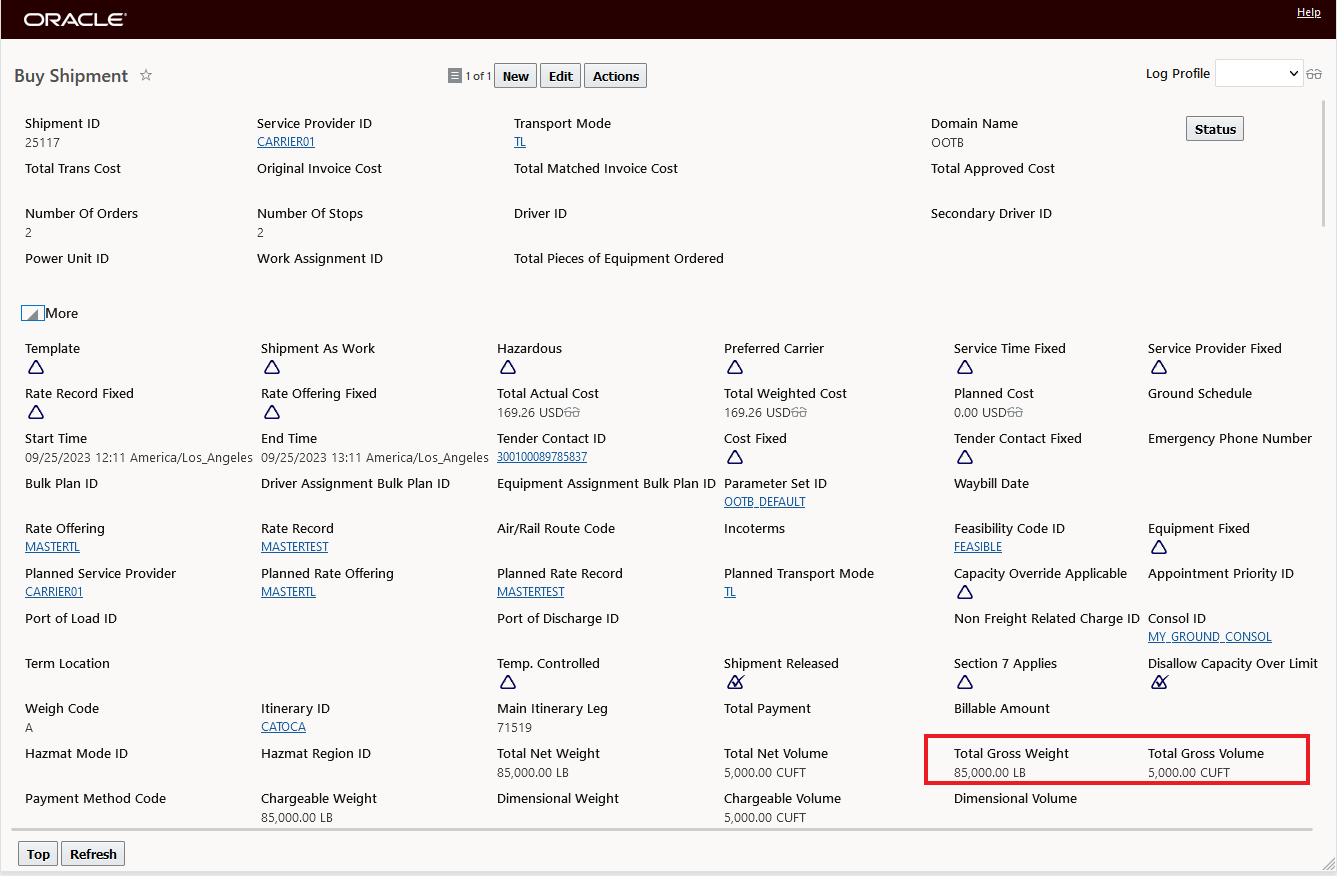The height and width of the screenshot is (876, 1337).
Task: Select Start Time 09/25/2023 12:11 value
Action: (139, 457)
